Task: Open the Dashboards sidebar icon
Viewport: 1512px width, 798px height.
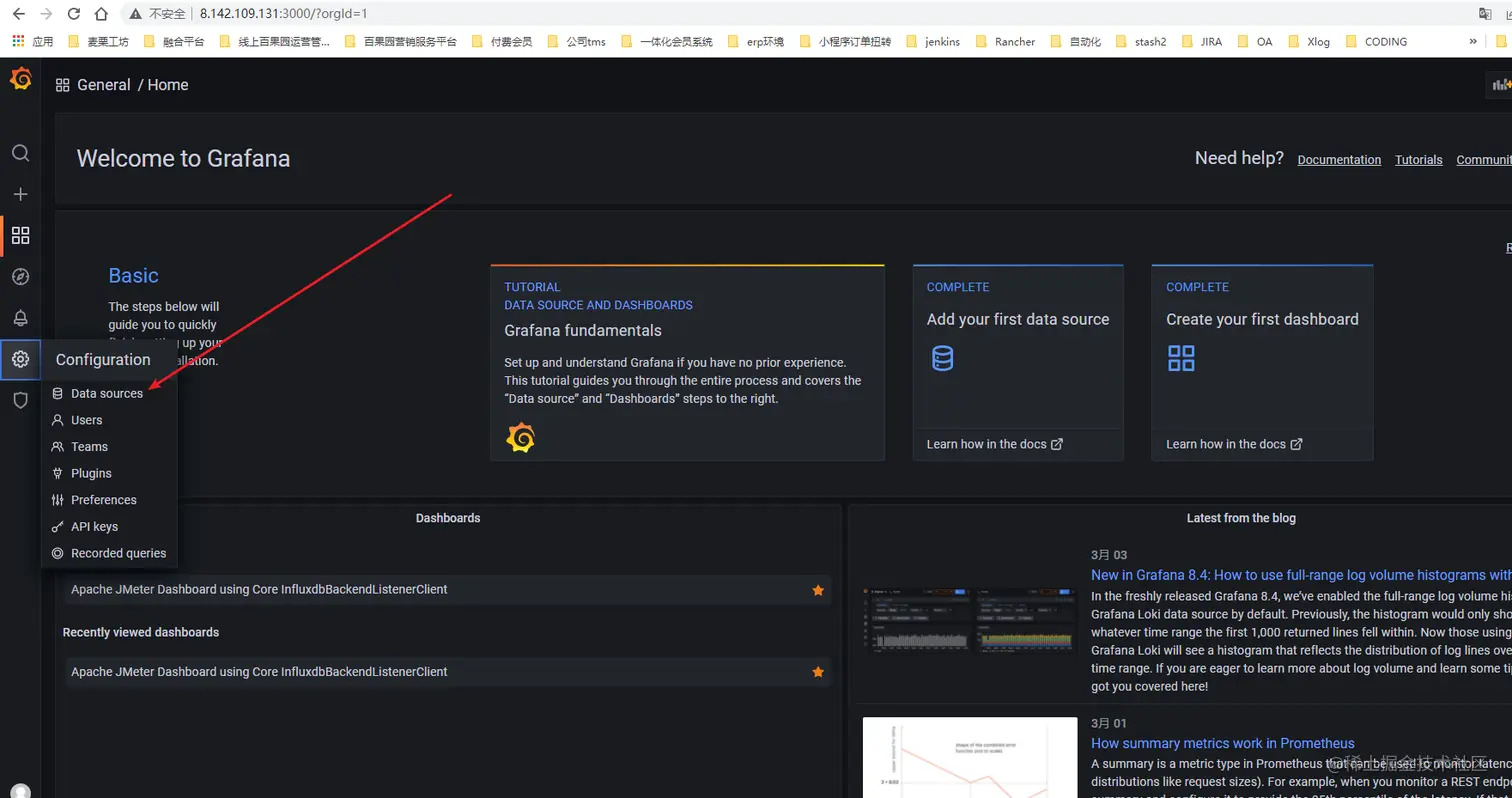Action: tap(20, 235)
